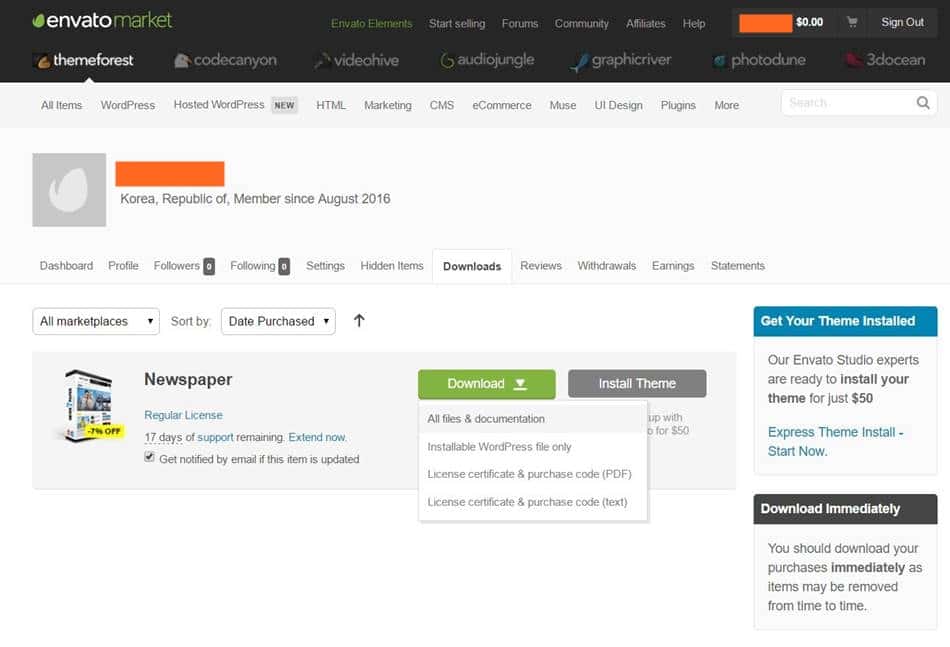Screen dimensions: 950x647
Task: Open the ThemeForest marketplace logo
Action: (x=84, y=60)
